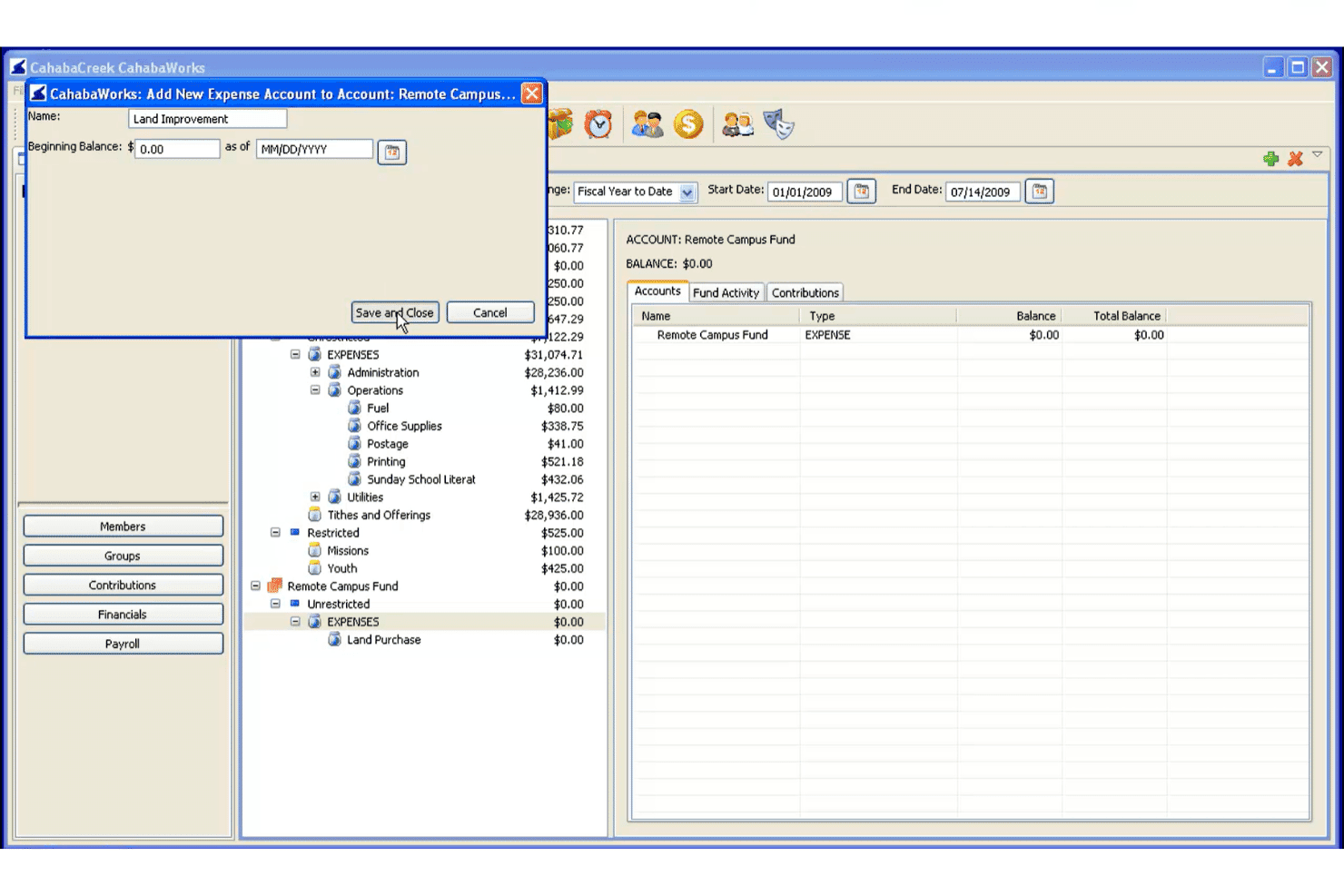Click the MM/DD/YYYY as-of date field
This screenshot has height=896, width=1344.
(314, 149)
